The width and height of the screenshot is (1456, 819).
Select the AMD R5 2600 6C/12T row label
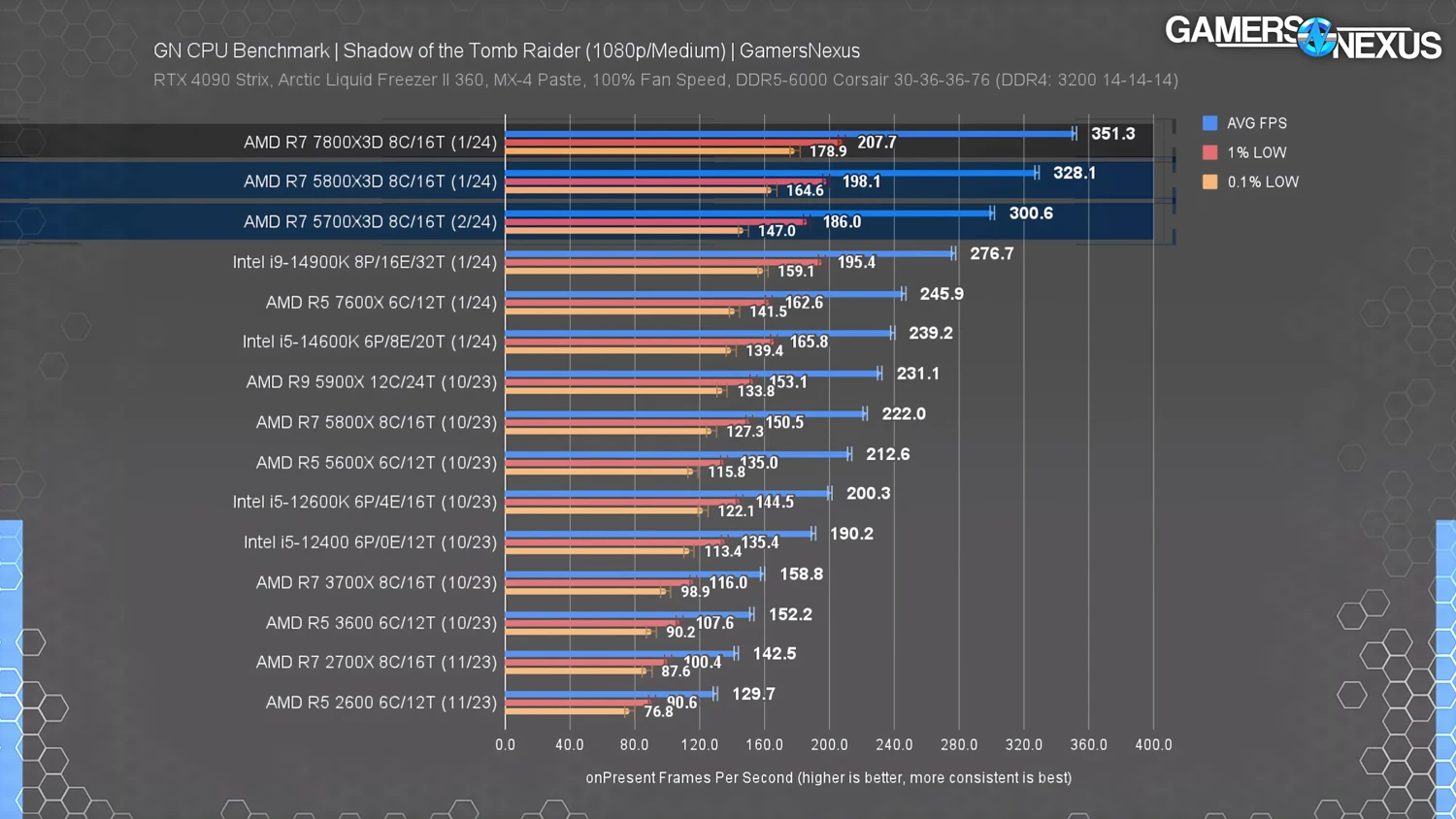point(381,703)
